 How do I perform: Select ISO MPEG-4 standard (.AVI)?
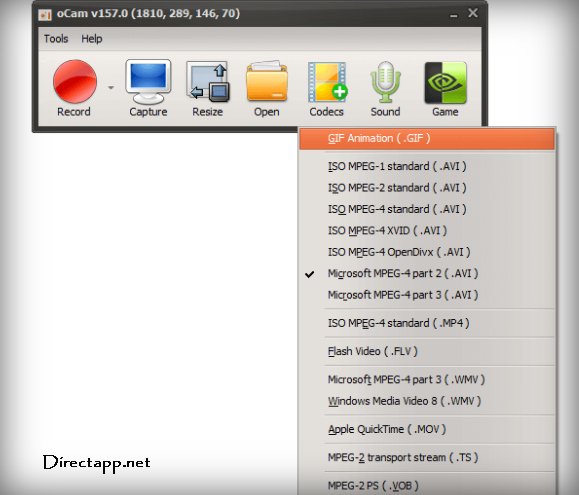click(427, 209)
